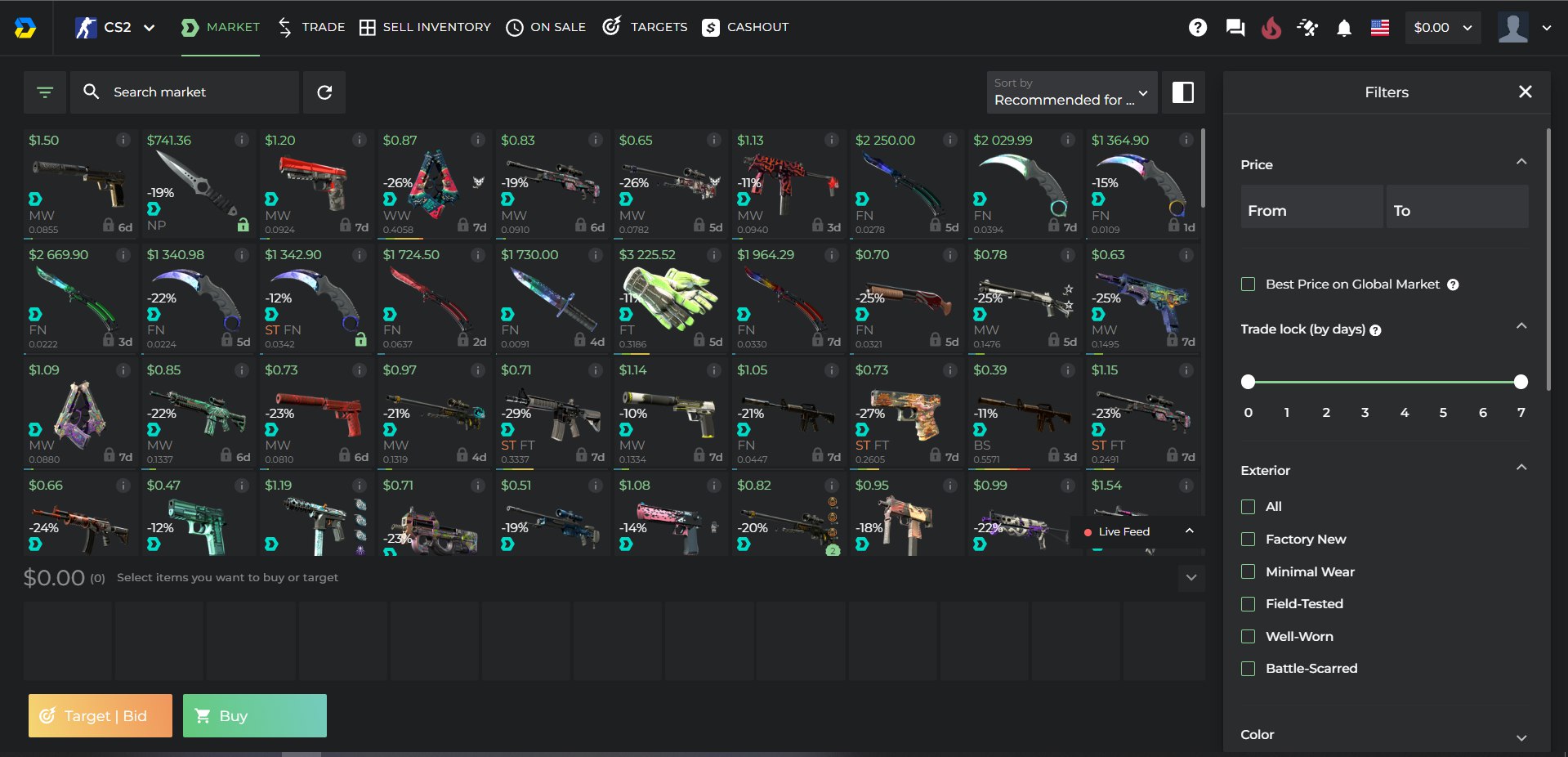The image size is (1568, 757).
Task: Open the help question mark icon
Action: 1197,28
